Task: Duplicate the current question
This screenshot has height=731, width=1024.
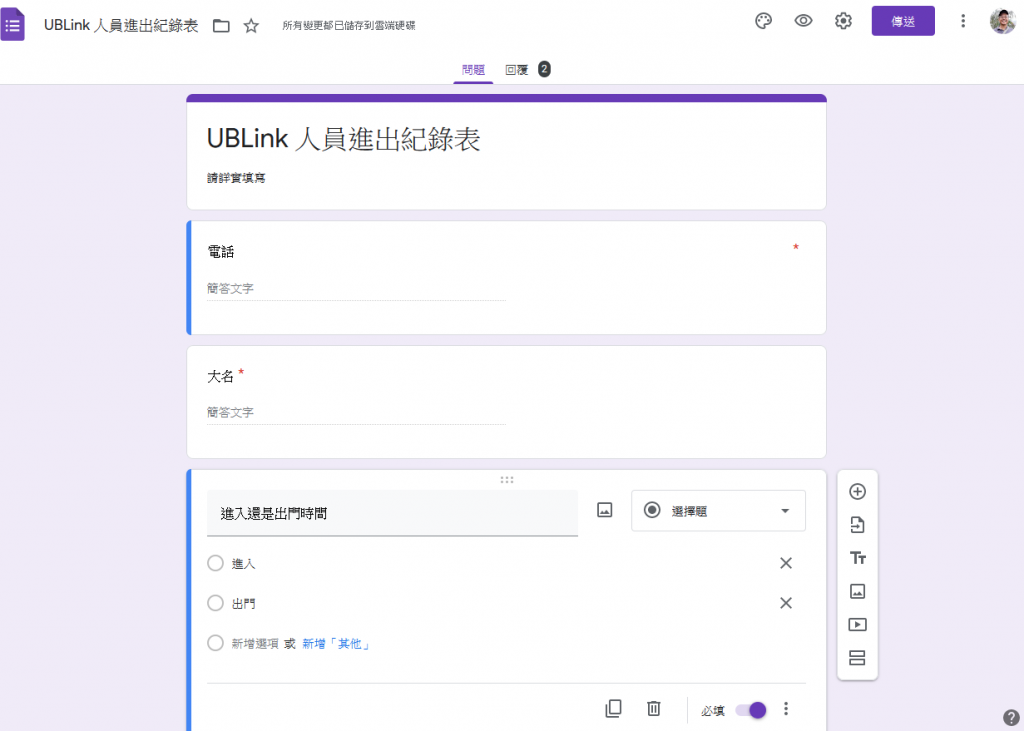Action: tap(613, 709)
